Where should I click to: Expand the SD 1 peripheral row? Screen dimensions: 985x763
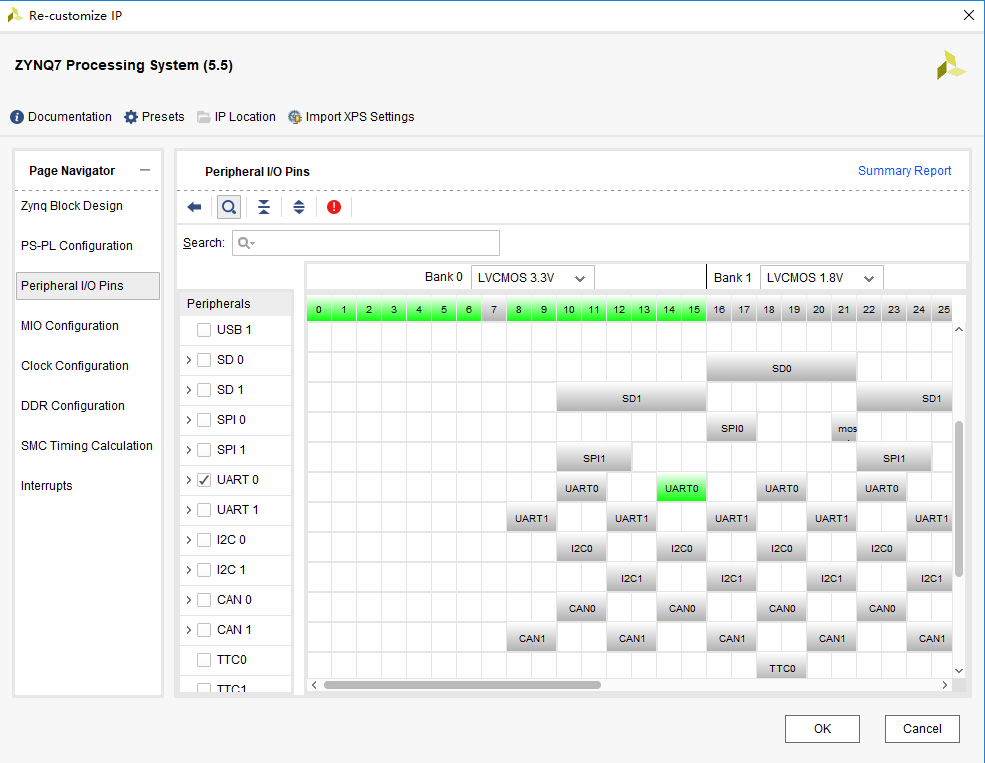[188, 390]
